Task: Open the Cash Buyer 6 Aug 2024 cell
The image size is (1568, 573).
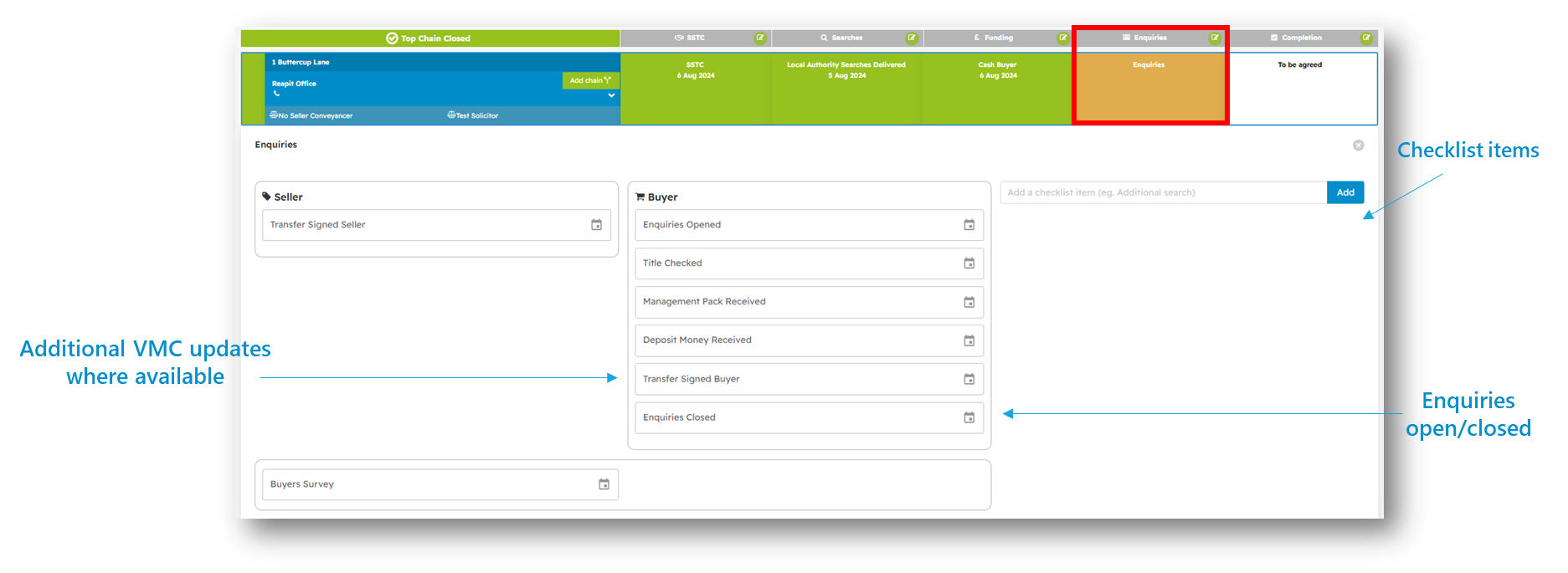Action: [x=998, y=89]
